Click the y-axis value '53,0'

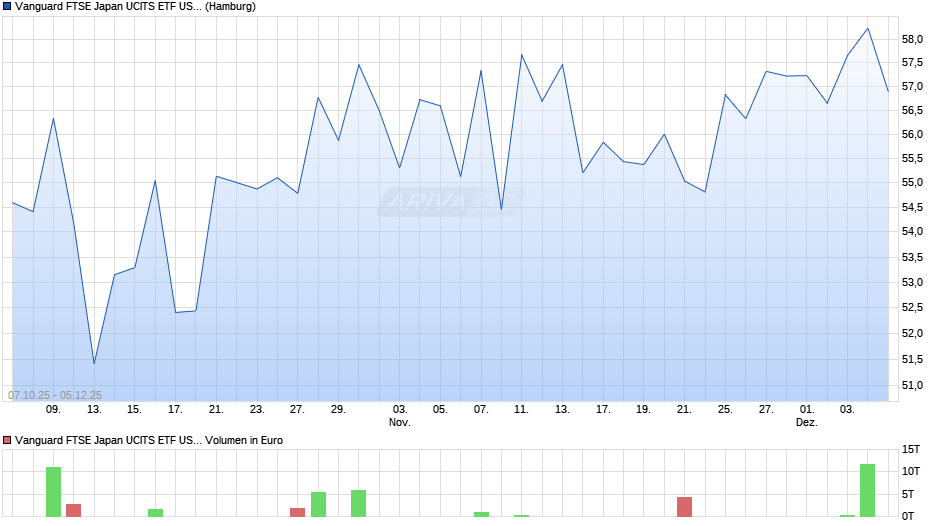912,282
